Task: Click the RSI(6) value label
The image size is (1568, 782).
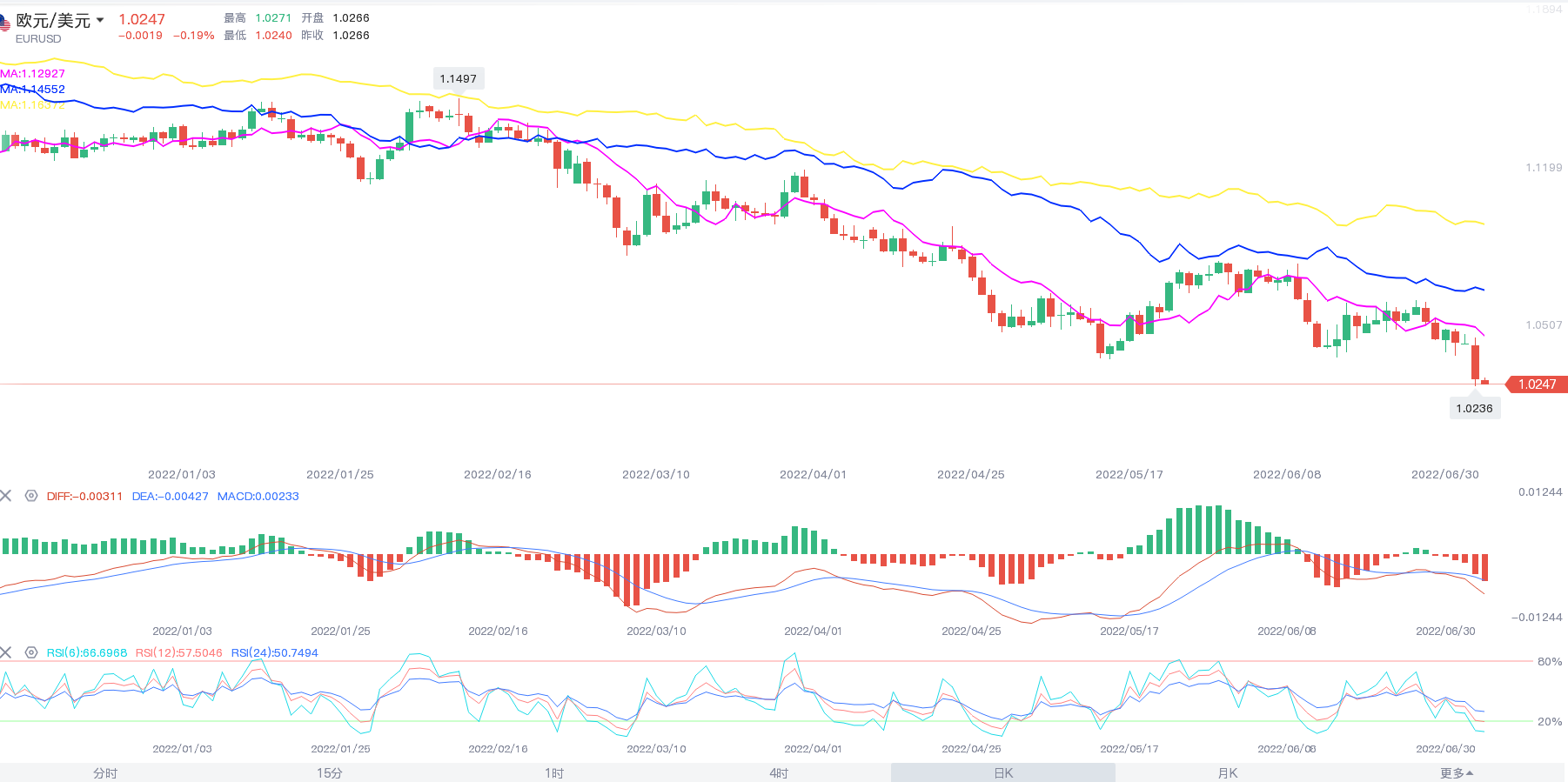Action: (x=87, y=653)
